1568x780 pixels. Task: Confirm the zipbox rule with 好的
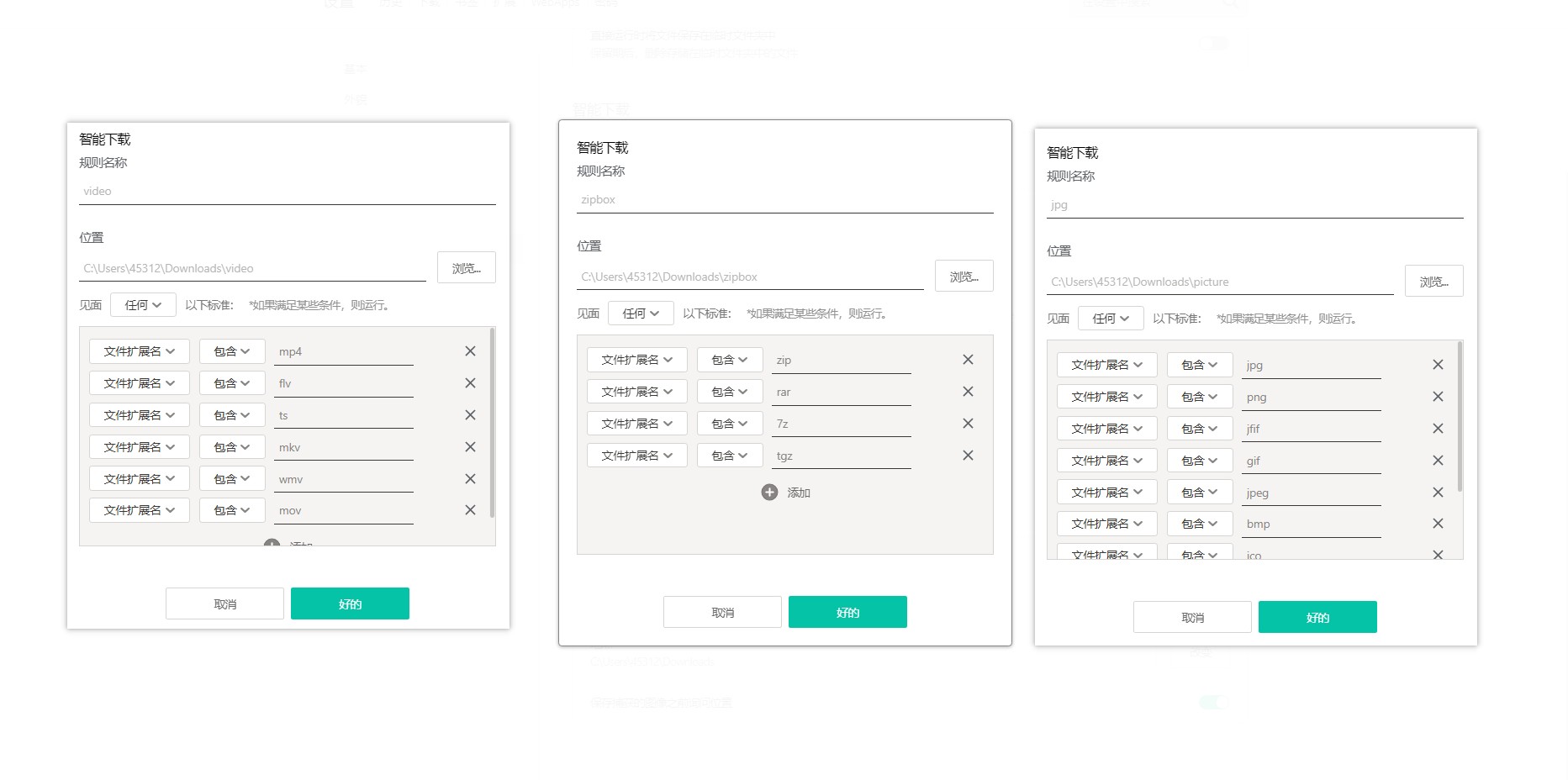tap(847, 613)
